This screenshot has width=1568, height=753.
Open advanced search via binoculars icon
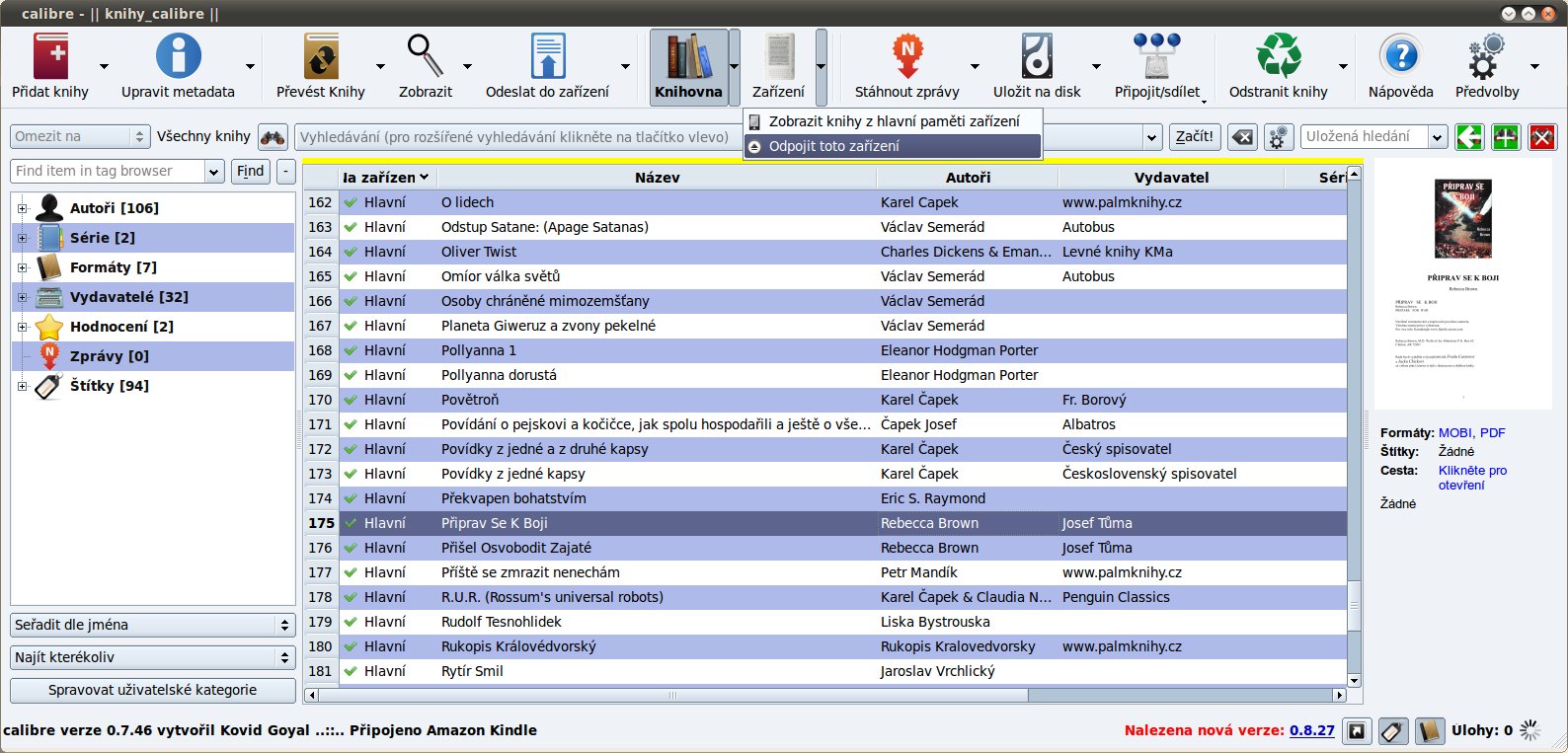[273, 136]
